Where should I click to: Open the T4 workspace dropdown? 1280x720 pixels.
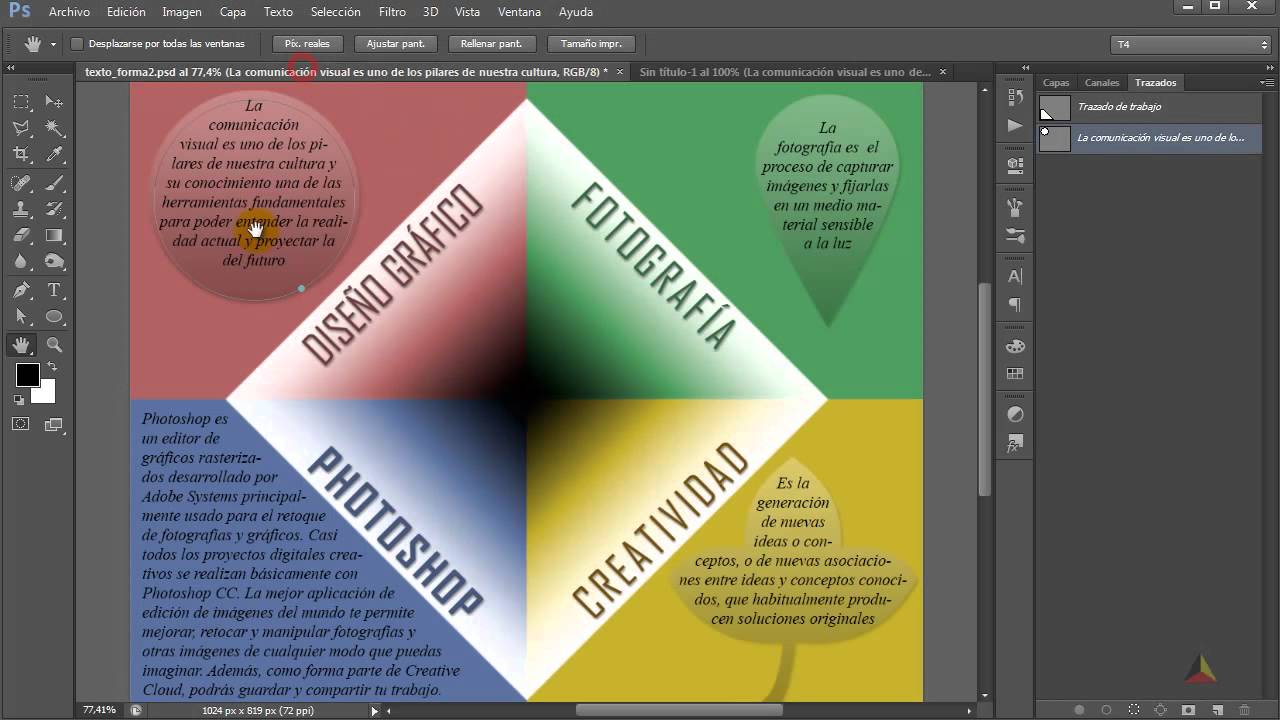pos(1191,44)
